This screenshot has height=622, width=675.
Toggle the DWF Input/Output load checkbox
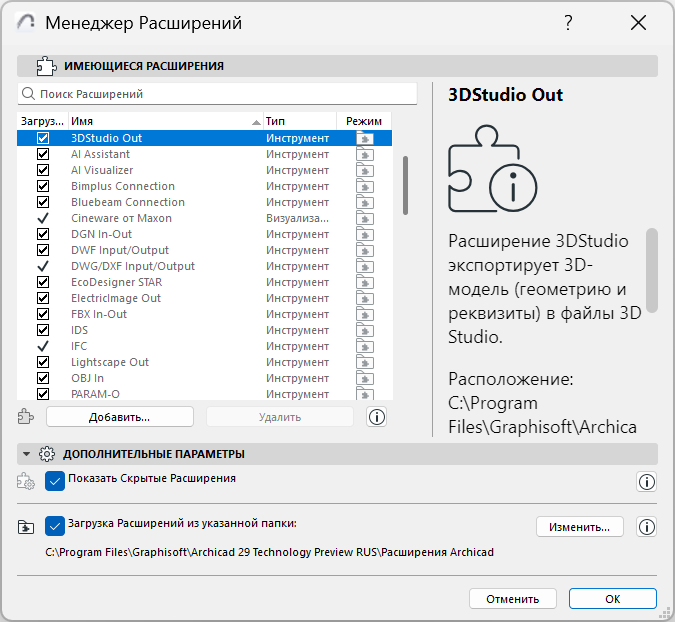43,250
